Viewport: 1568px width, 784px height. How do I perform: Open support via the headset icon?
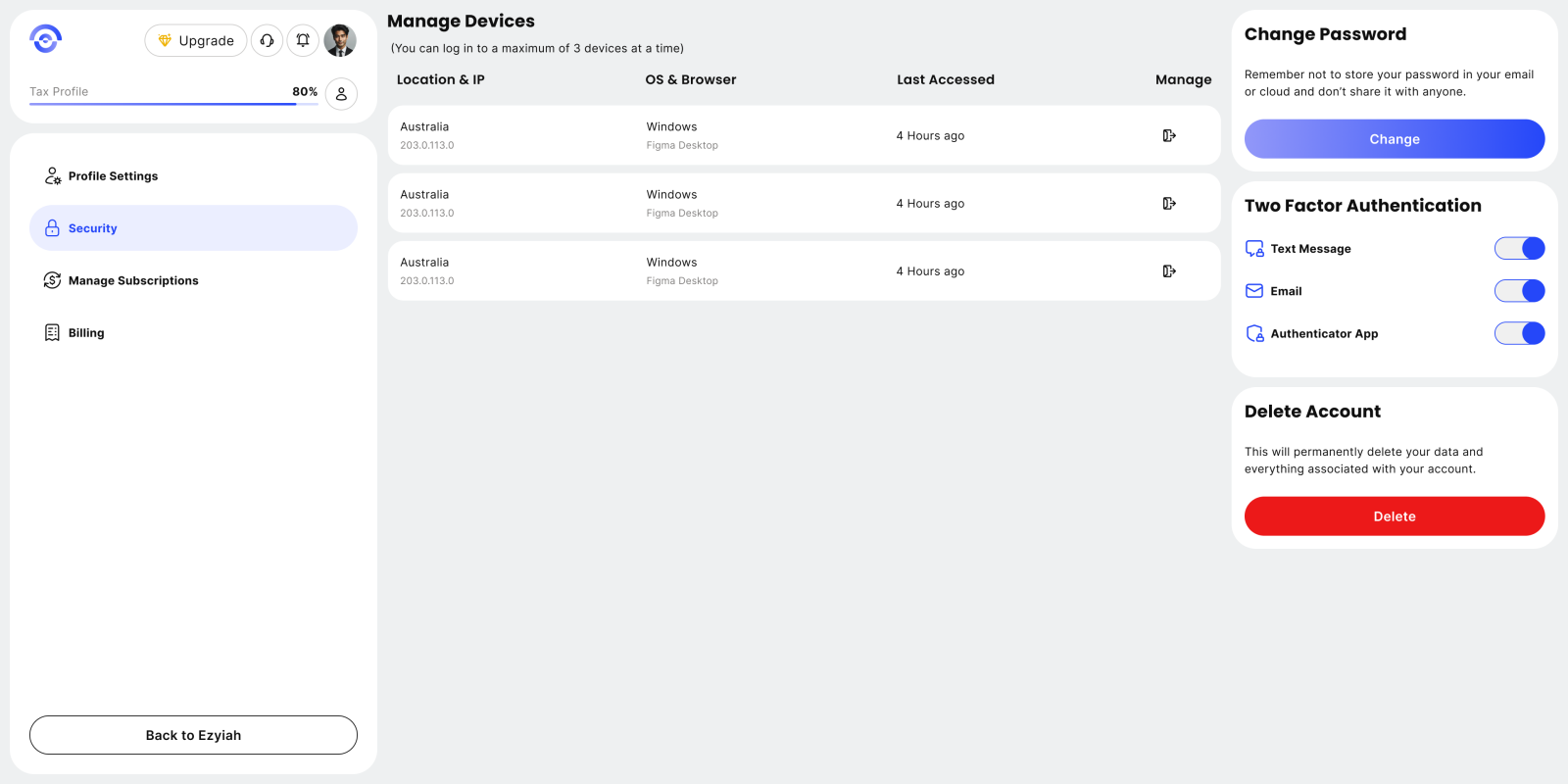pyautogui.click(x=267, y=40)
